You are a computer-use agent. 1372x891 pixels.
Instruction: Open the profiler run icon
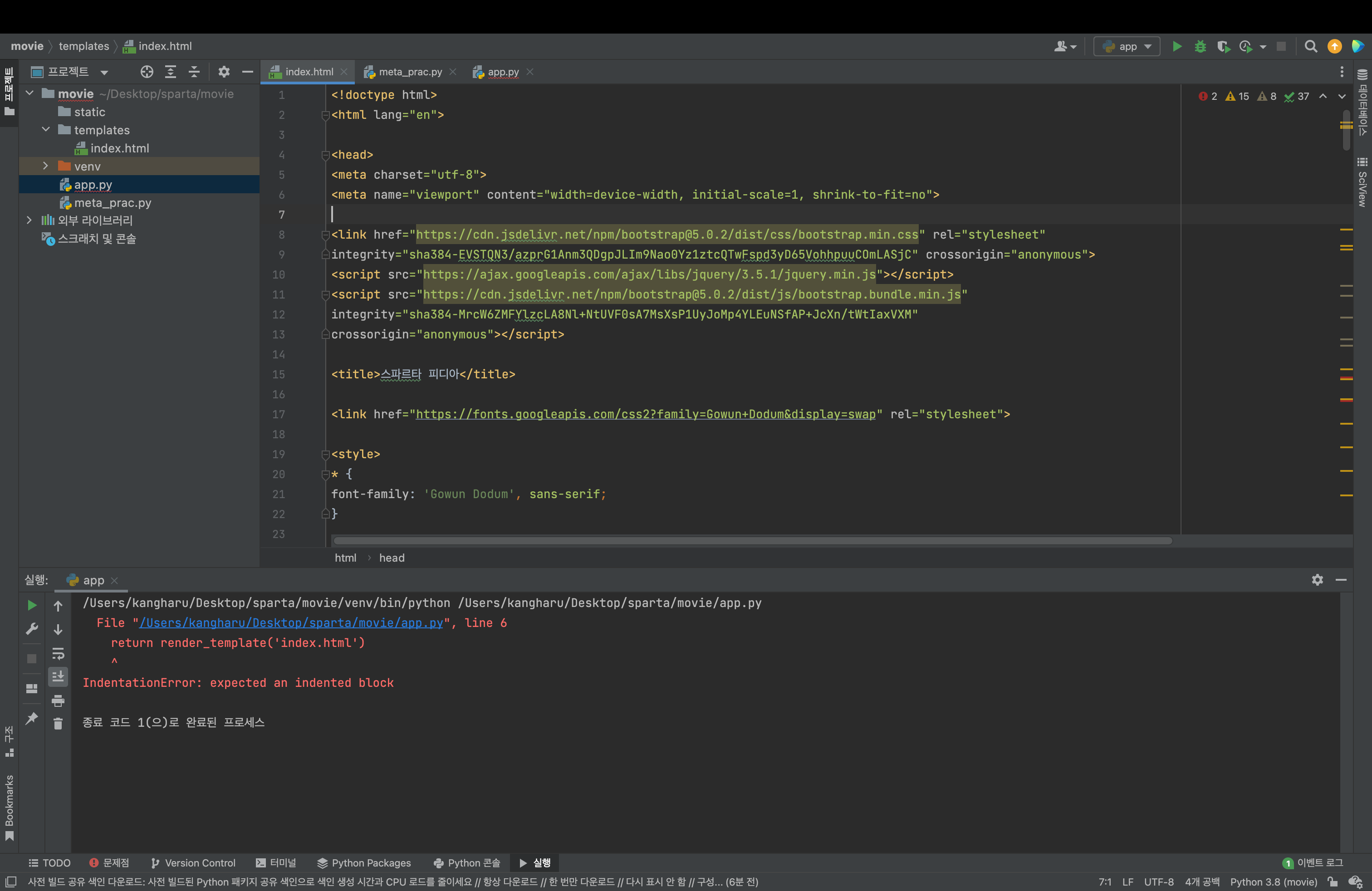[1245, 46]
